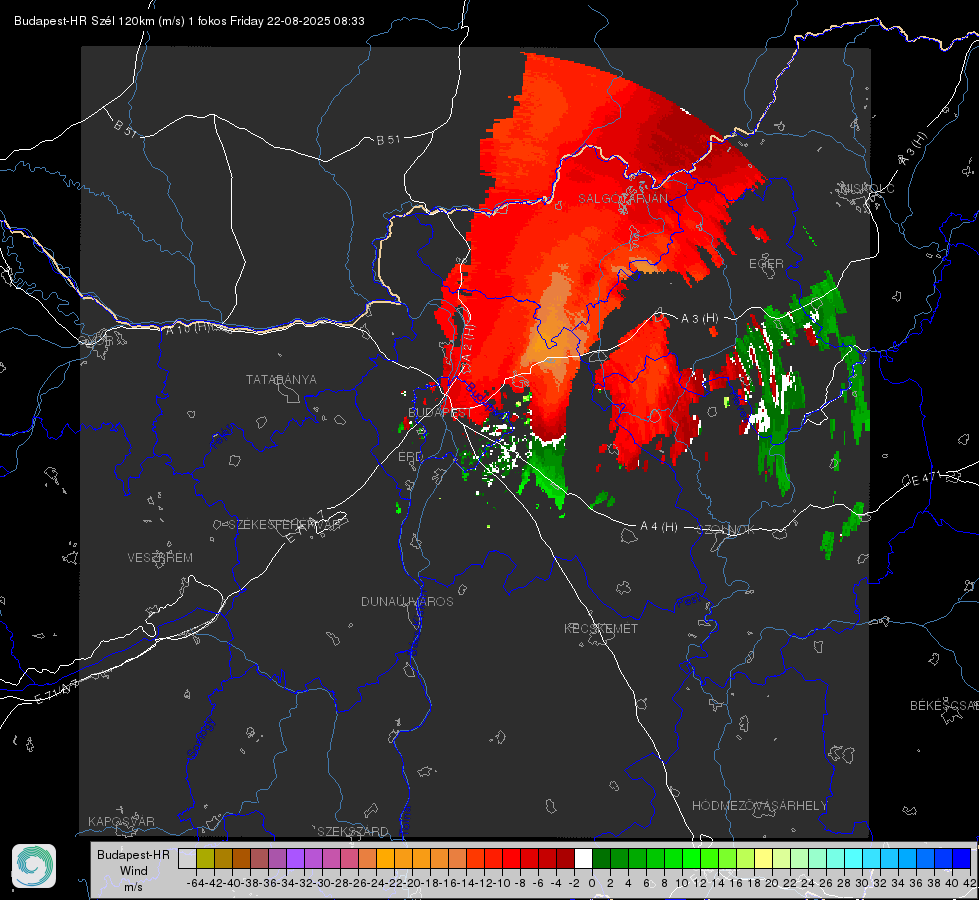Click the SZEKESFEHERVAR city label

(x=286, y=525)
